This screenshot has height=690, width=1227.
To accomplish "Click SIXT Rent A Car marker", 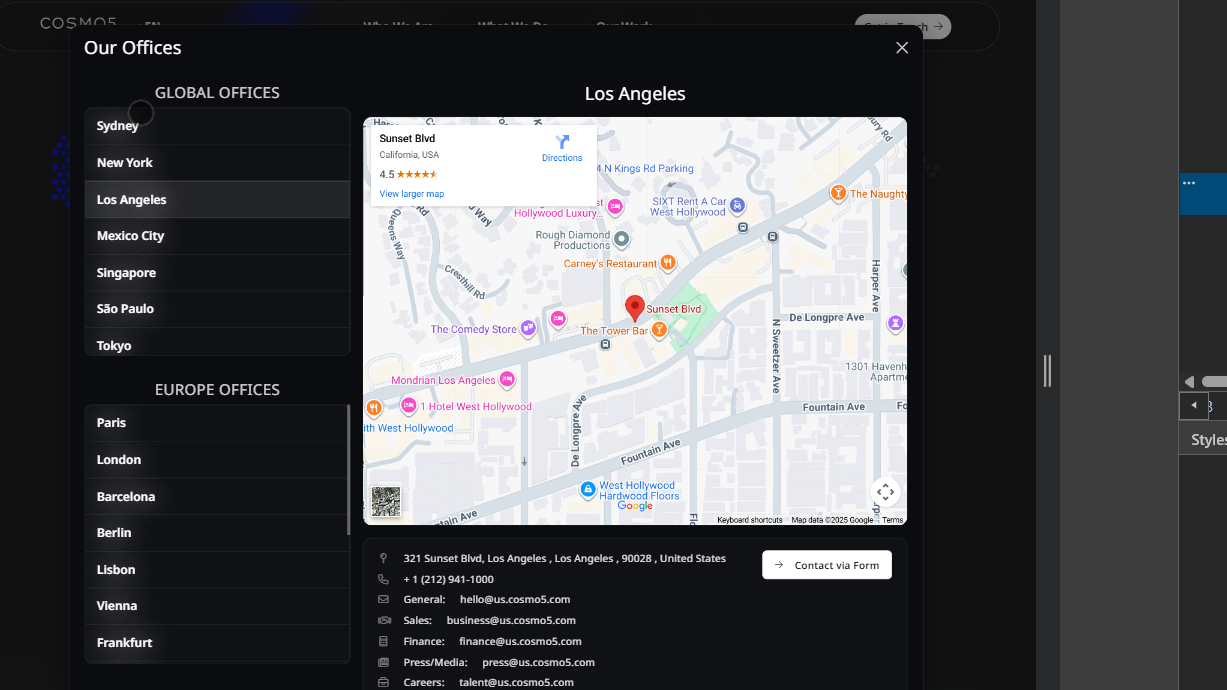I will [737, 205].
